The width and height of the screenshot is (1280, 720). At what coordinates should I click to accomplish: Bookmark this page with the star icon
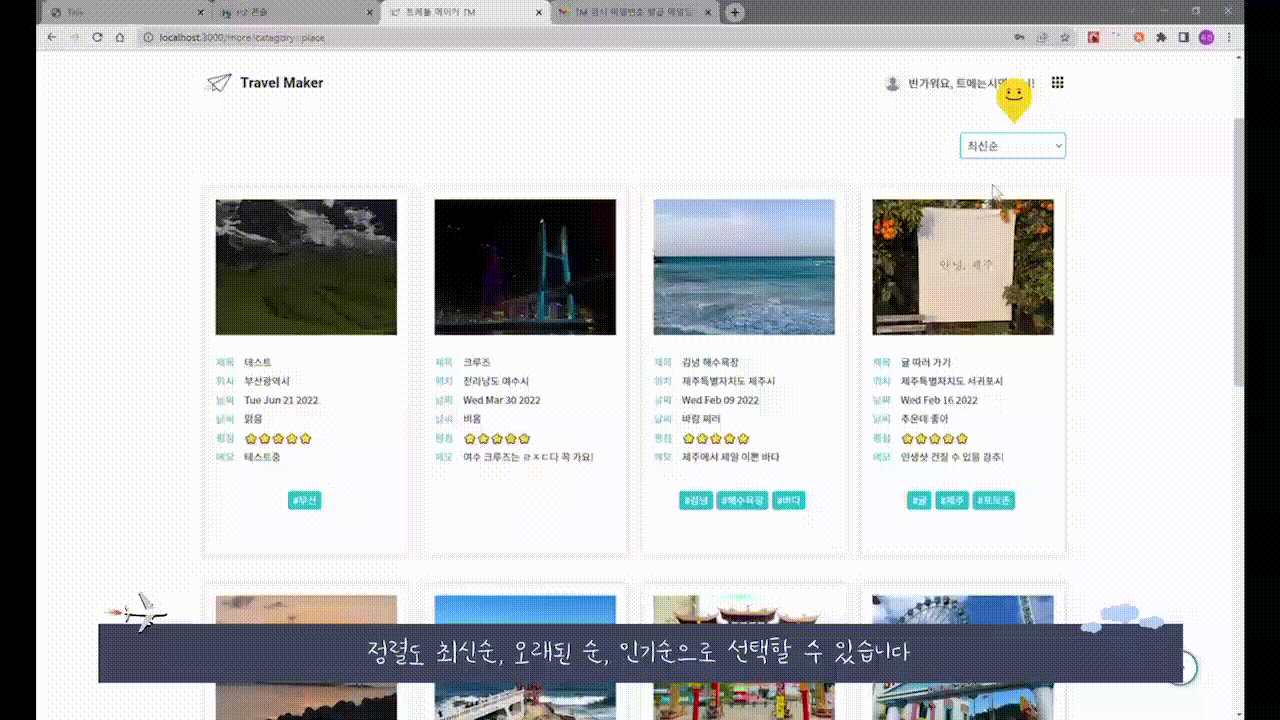click(1065, 37)
